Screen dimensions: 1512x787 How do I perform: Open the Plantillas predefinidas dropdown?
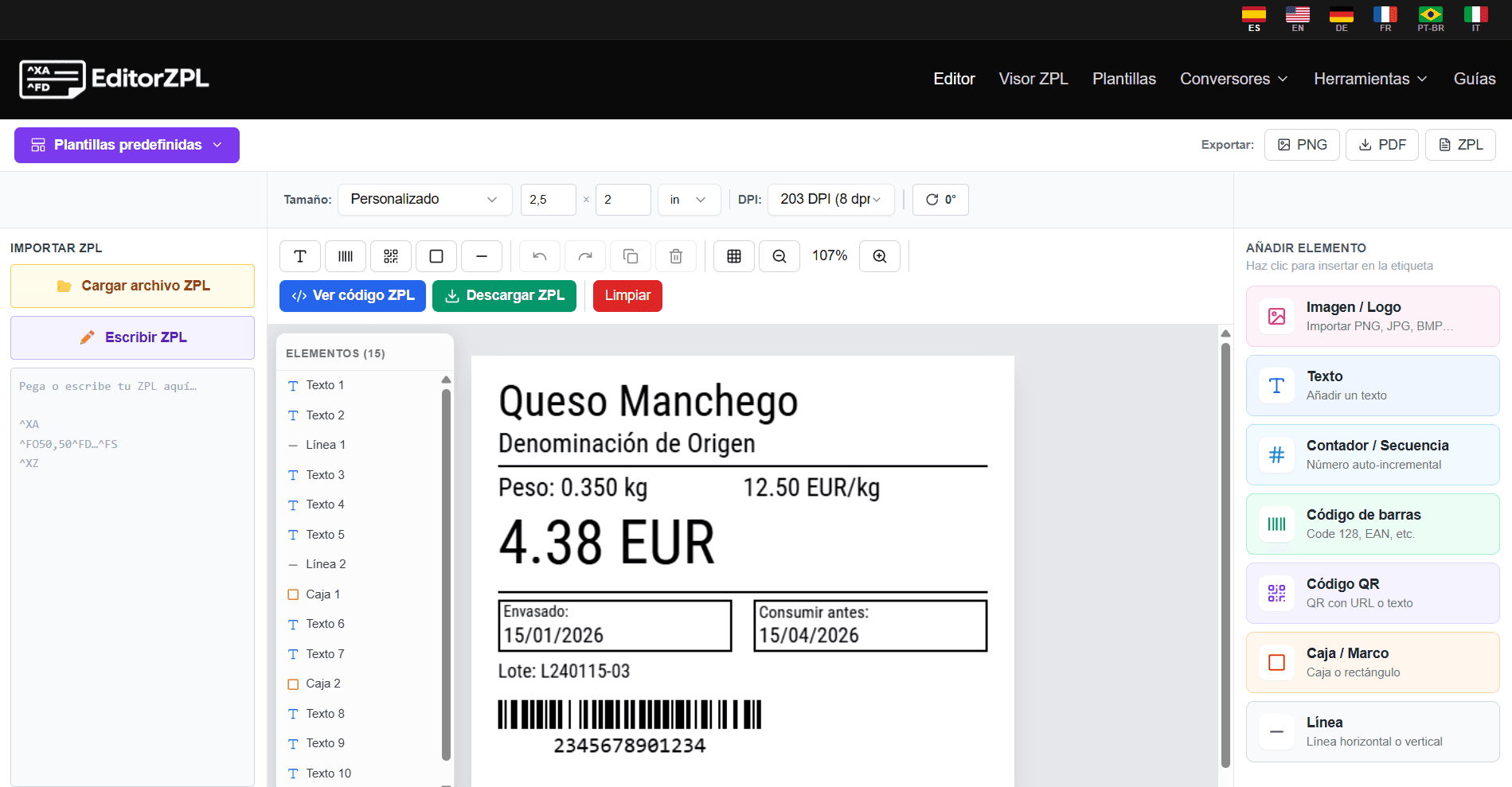coord(127,145)
